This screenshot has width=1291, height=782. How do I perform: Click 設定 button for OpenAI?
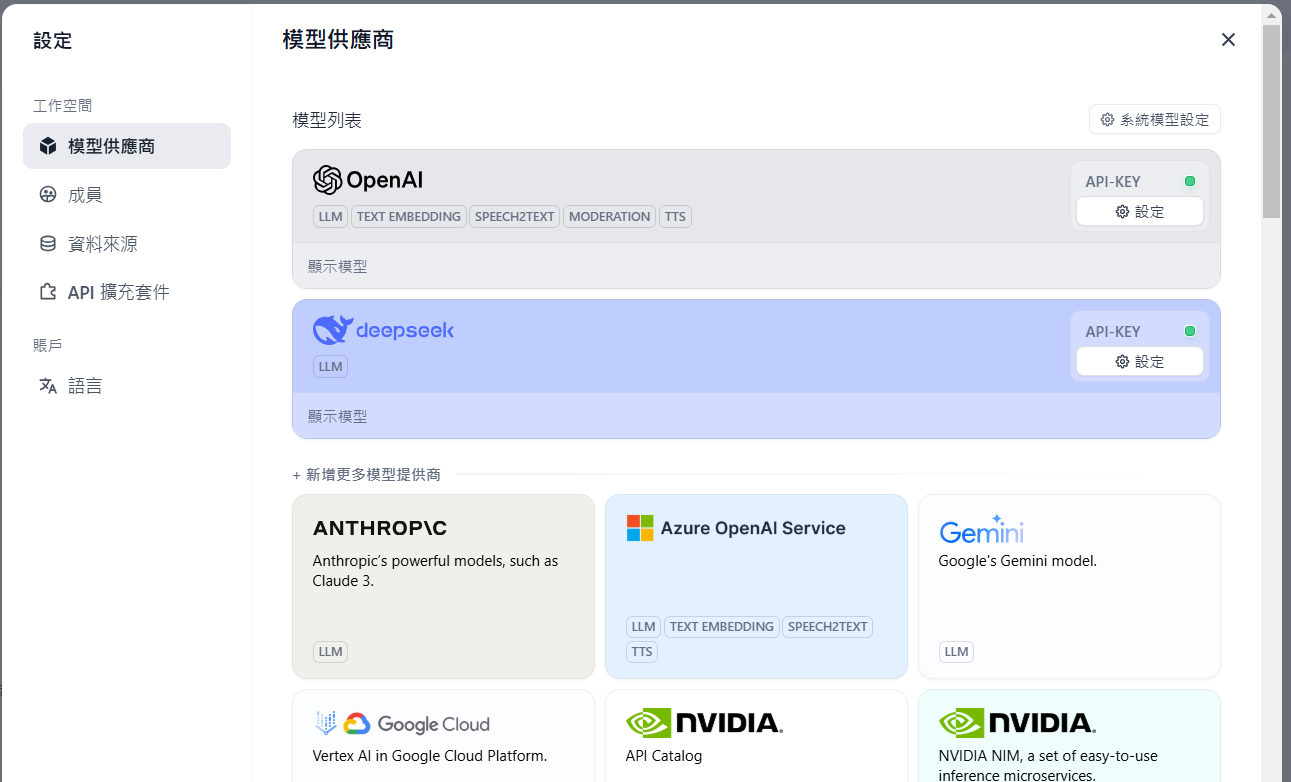coord(1140,212)
